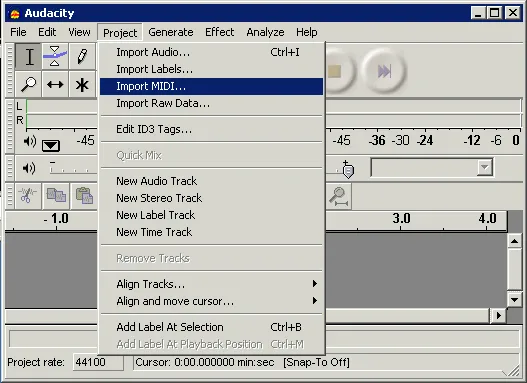Click the Cursor position status text
The height and width of the screenshot is (383, 527).
click(x=205, y=362)
